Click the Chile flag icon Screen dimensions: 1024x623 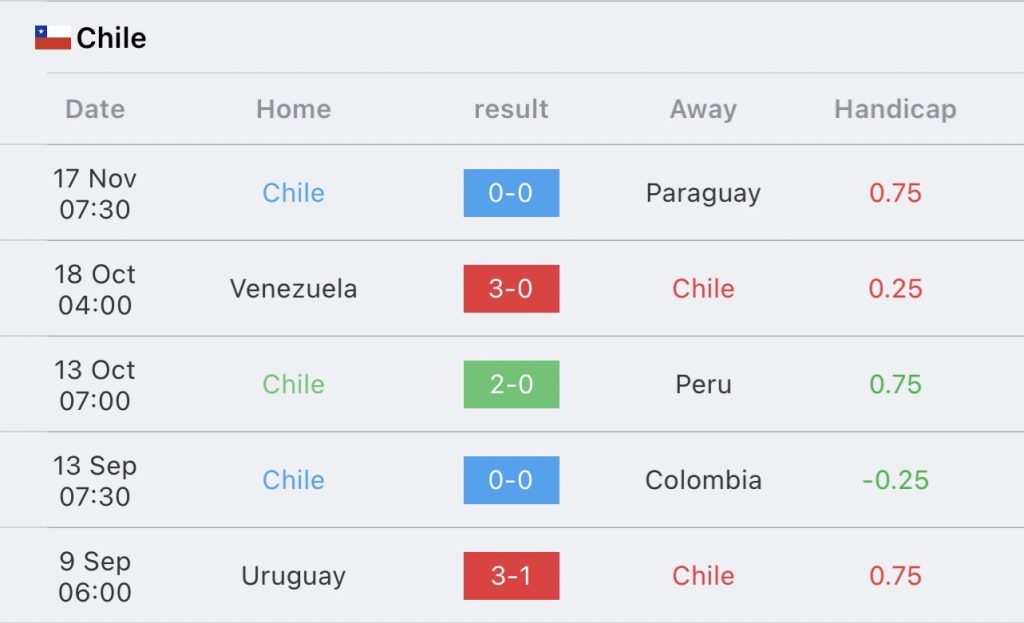coord(53,38)
